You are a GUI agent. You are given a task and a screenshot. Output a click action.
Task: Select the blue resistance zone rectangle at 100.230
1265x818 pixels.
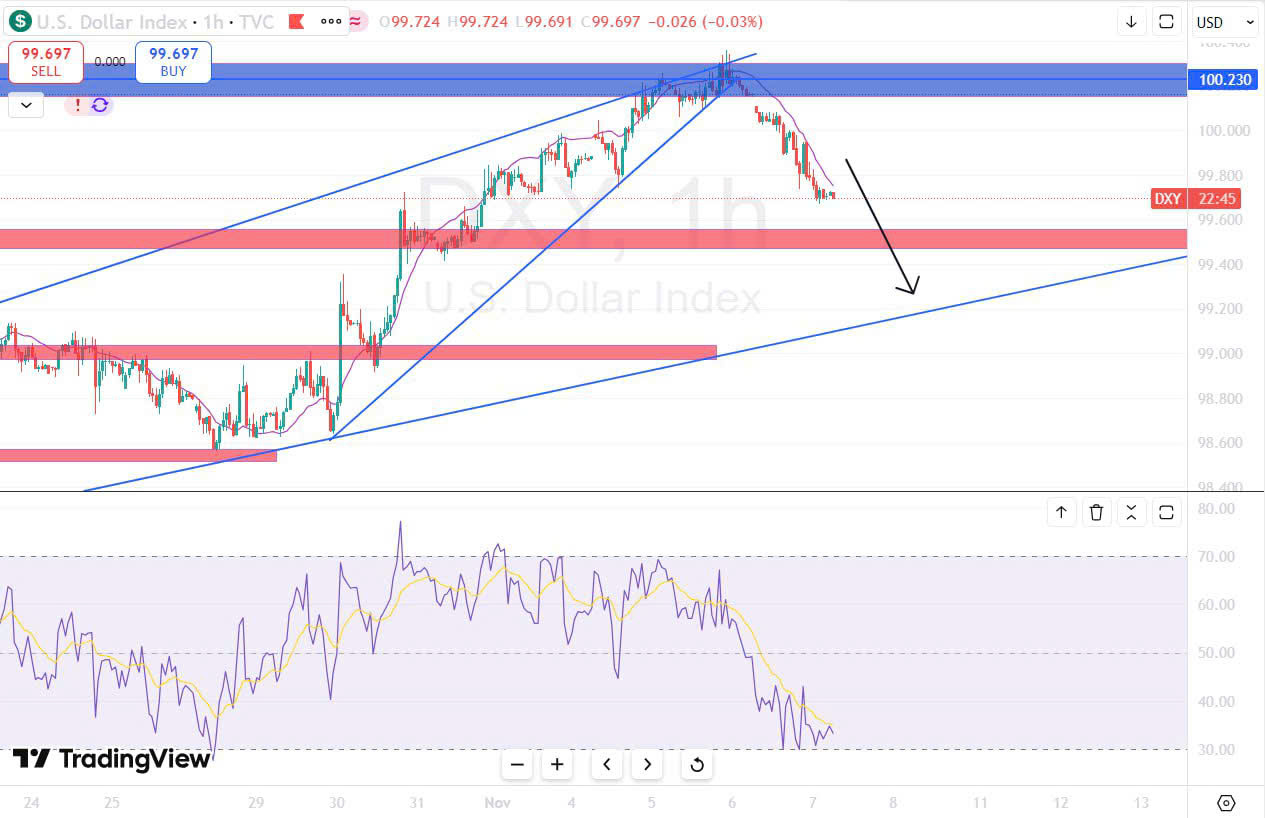tap(594, 80)
